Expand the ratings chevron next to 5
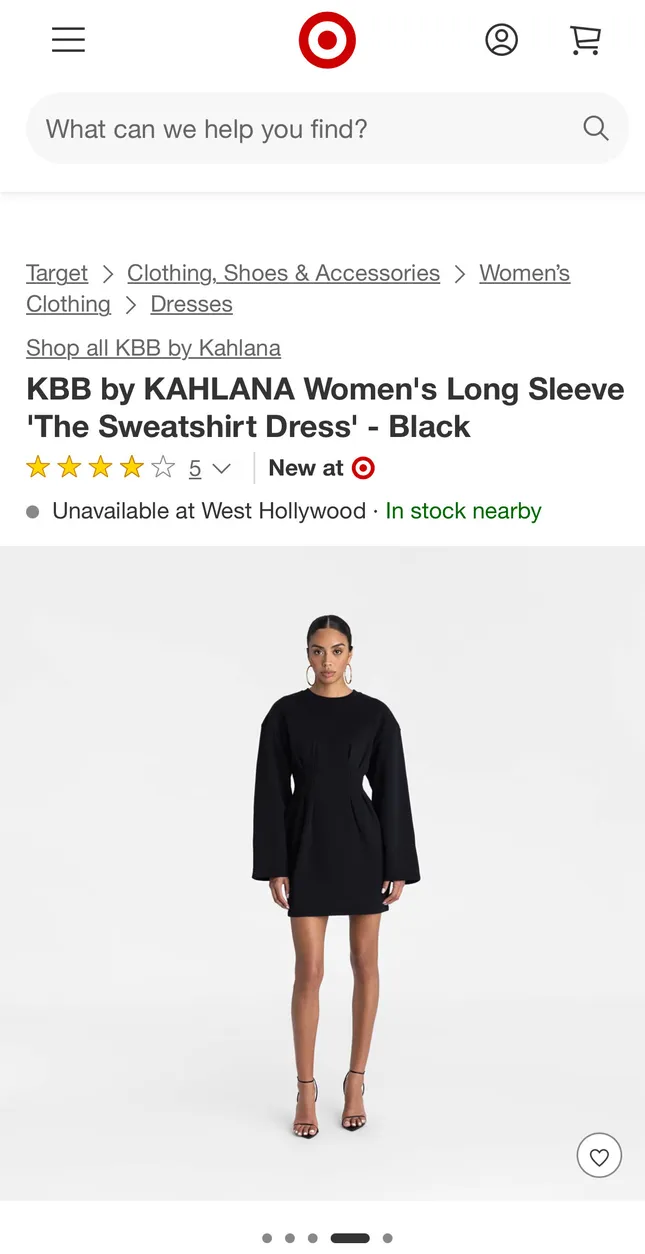Screen dimensions: 645x1254 [x=222, y=468]
